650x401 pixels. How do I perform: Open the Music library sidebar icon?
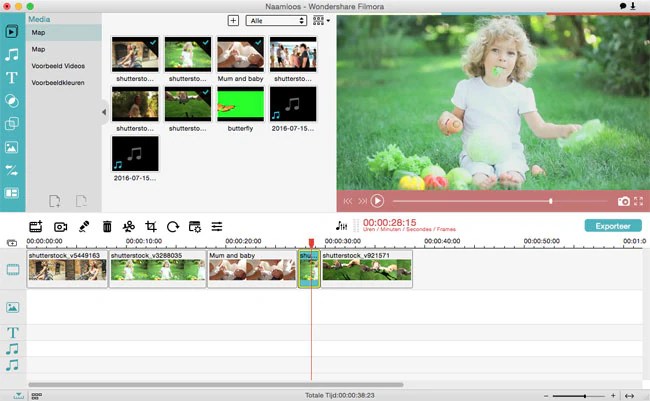tap(12, 54)
